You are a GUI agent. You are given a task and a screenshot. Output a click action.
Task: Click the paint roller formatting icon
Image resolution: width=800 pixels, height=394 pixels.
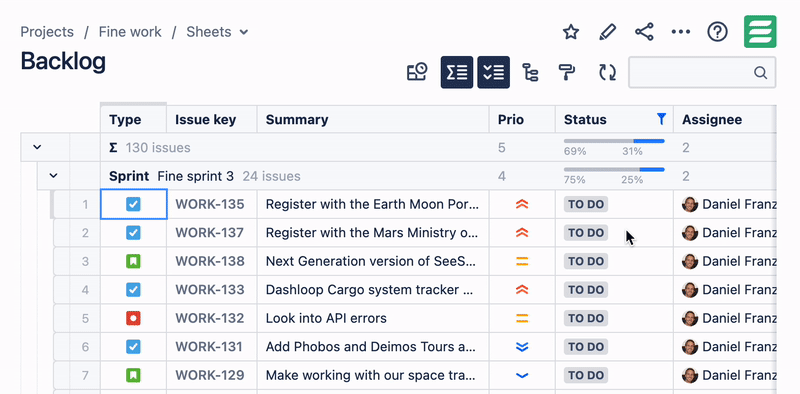567,72
